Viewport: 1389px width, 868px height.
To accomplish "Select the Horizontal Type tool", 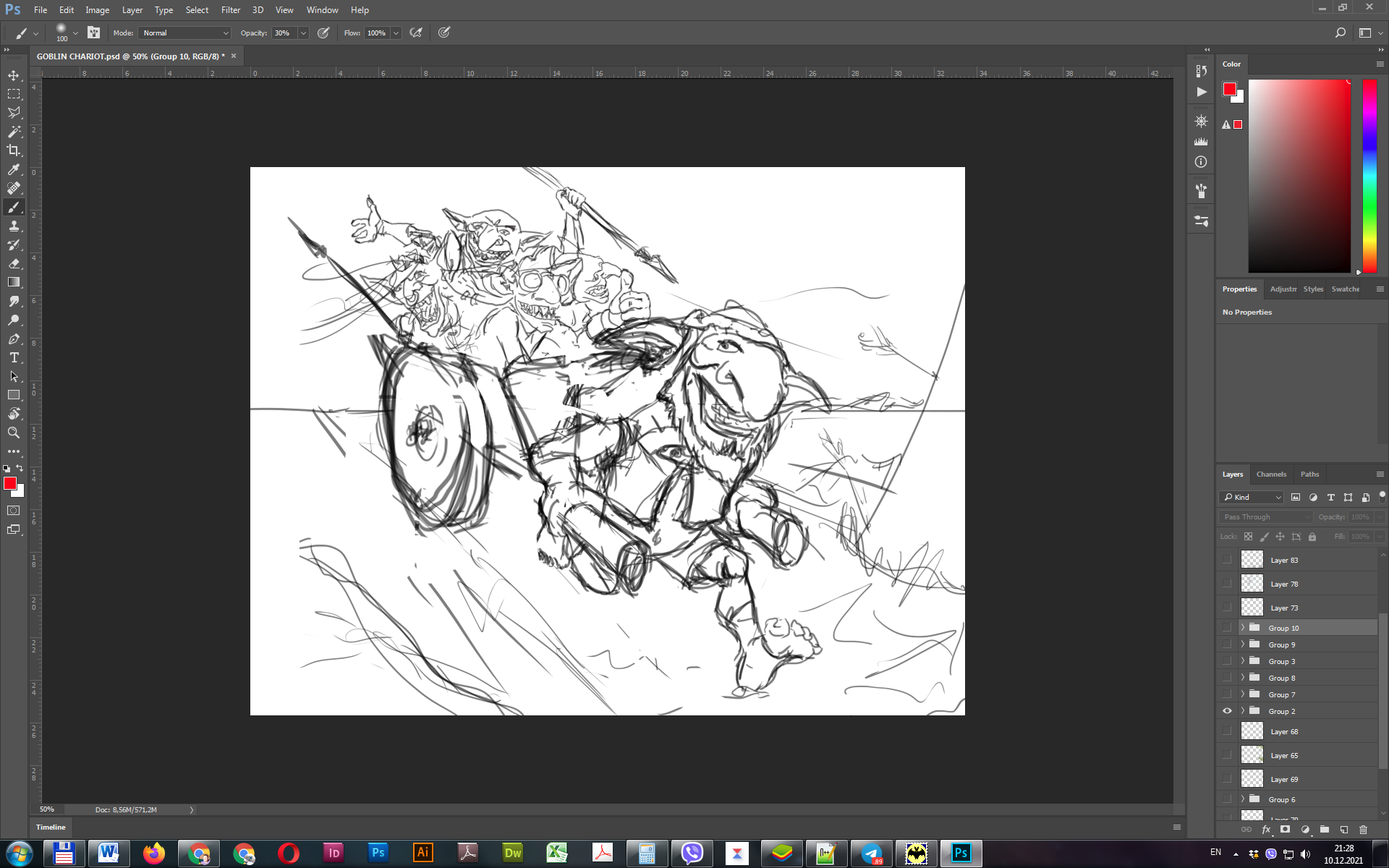I will point(14,357).
